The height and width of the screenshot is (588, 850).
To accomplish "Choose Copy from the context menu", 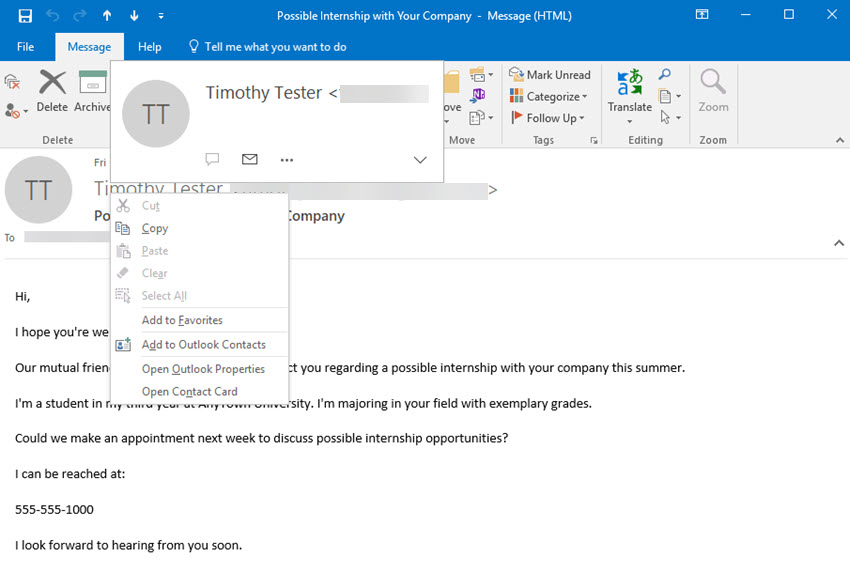I will click(155, 228).
